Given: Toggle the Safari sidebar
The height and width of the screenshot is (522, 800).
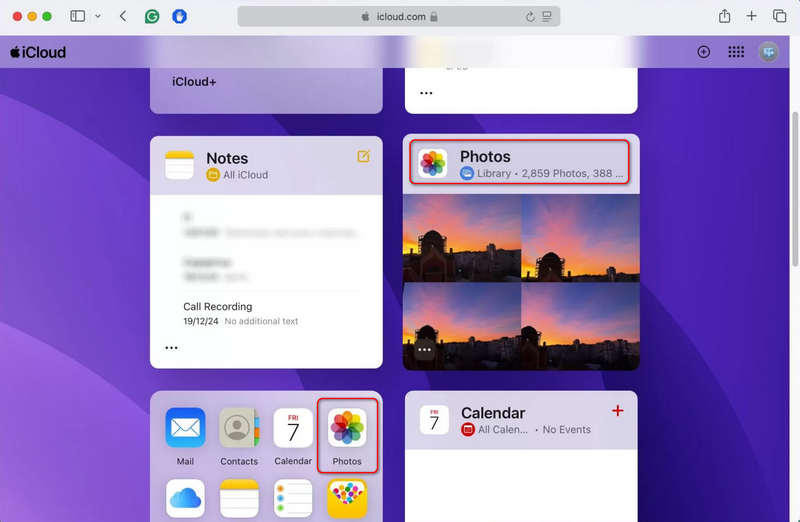Looking at the screenshot, I should tap(78, 16).
